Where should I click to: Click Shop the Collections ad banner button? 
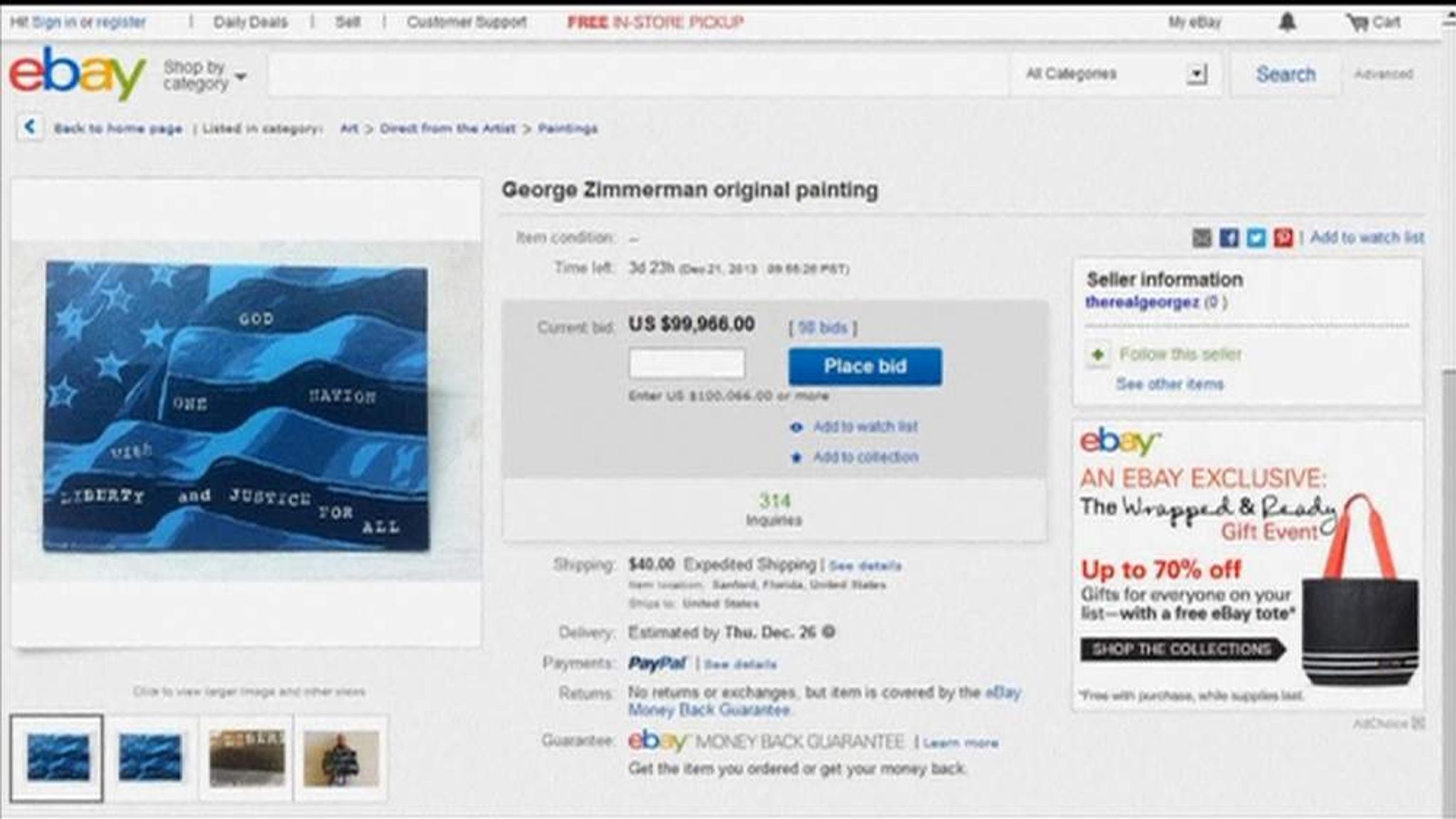pyautogui.click(x=1183, y=649)
